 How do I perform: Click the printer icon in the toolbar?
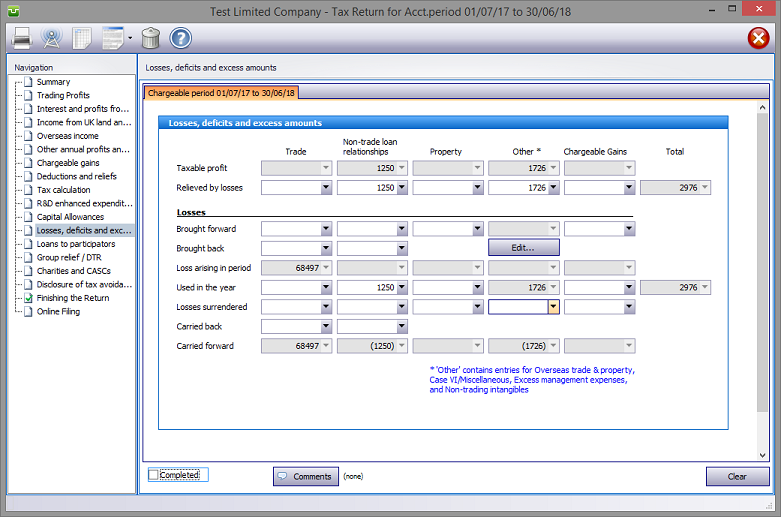click(21, 38)
